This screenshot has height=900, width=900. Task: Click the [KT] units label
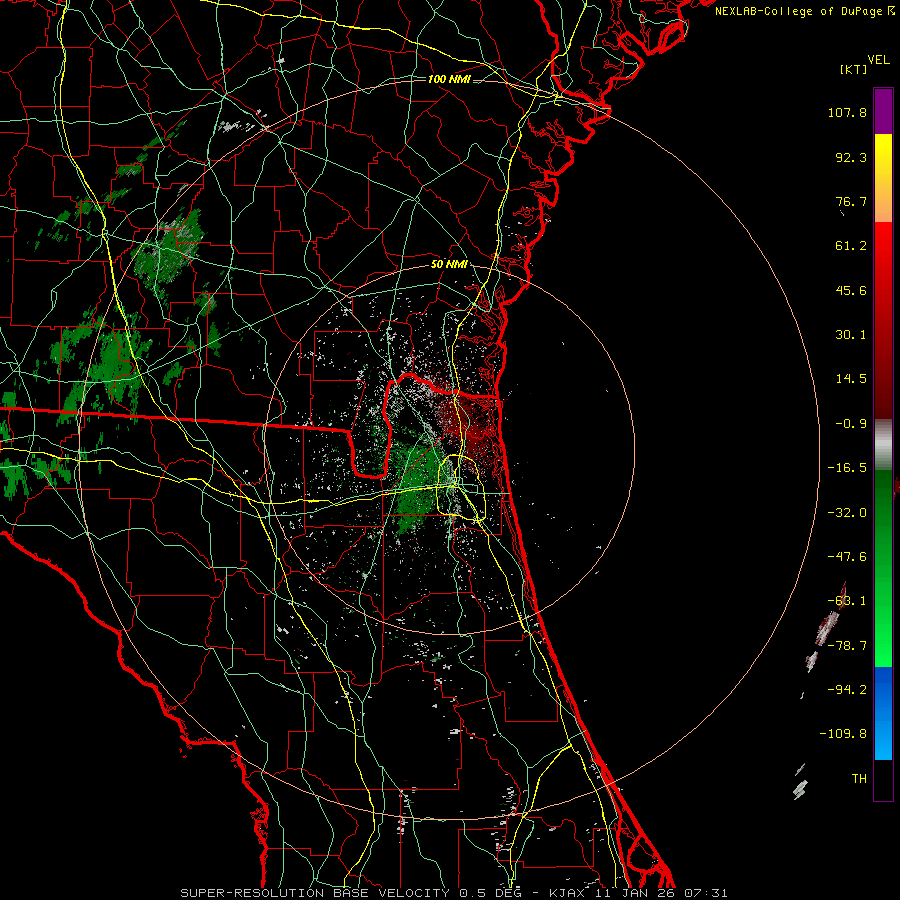[x=854, y=69]
